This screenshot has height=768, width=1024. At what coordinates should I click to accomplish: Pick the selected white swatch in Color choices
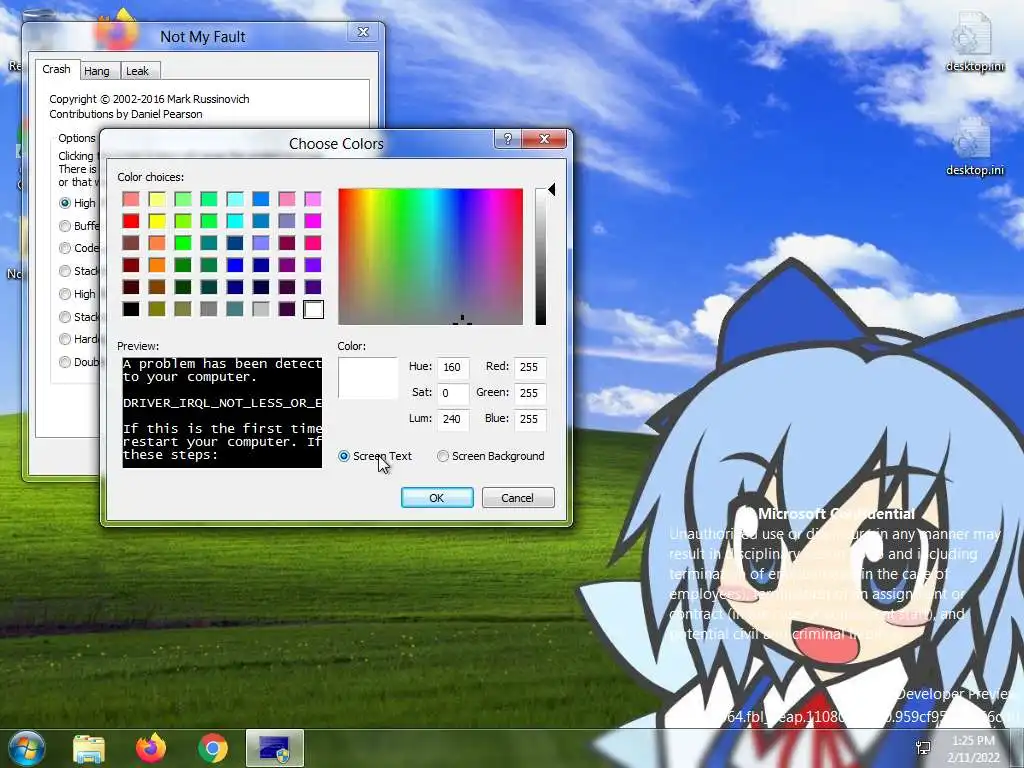point(313,309)
